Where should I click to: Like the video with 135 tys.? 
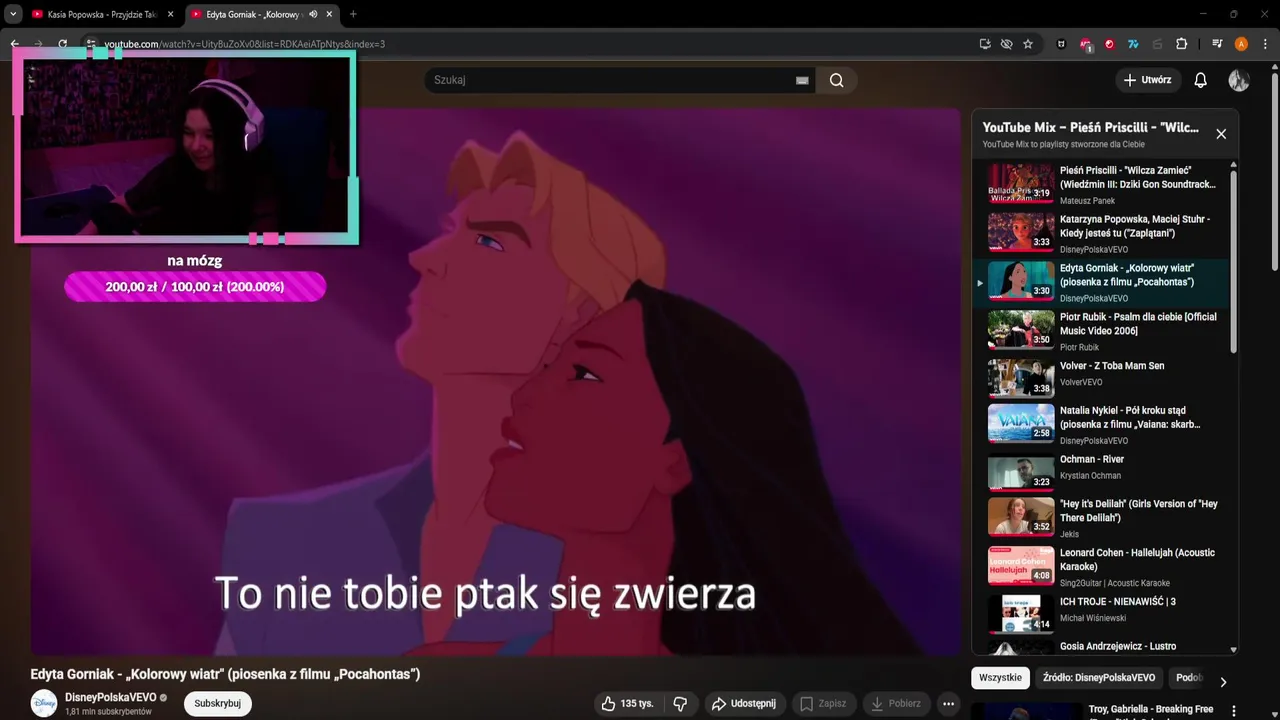point(627,703)
